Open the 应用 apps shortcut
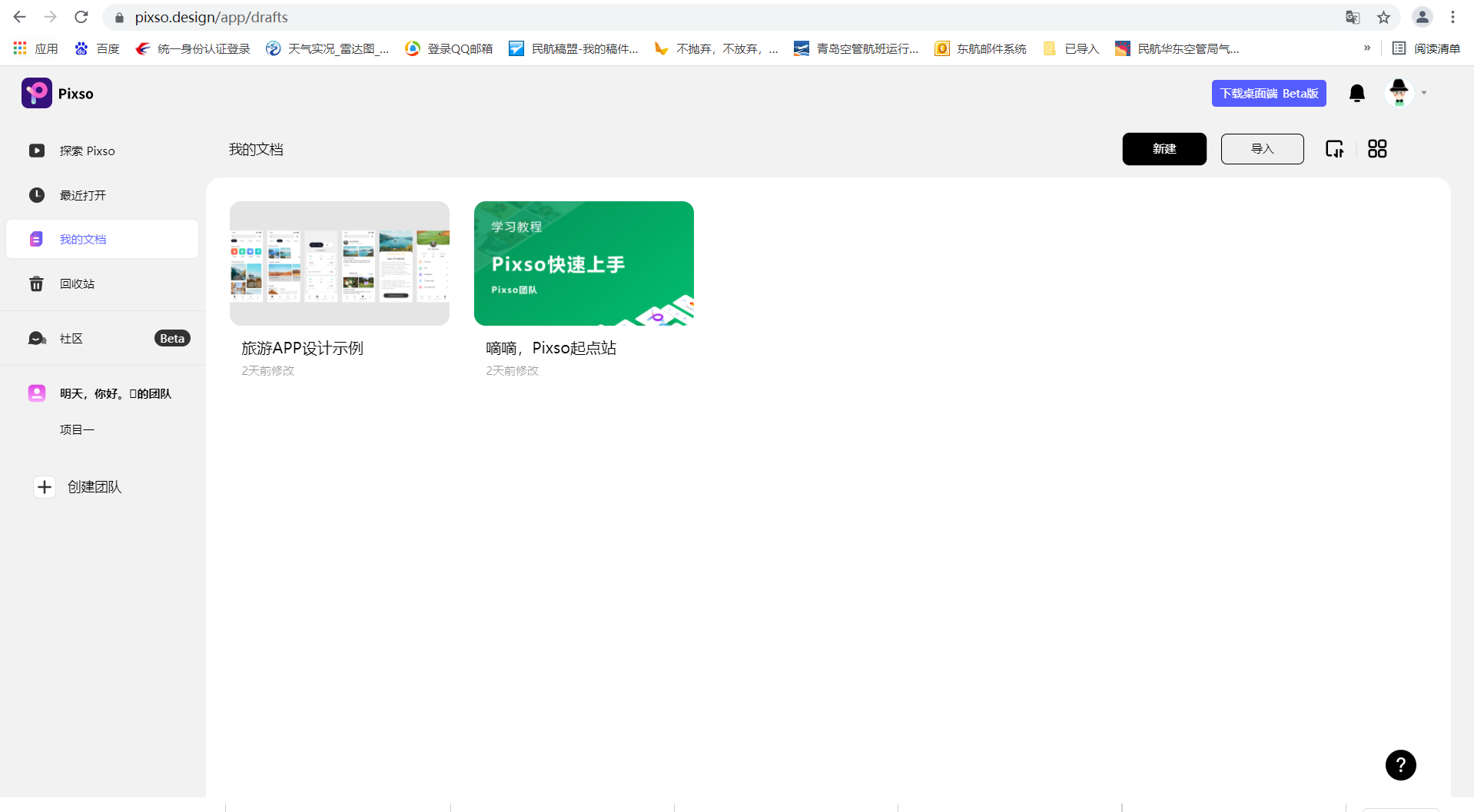 [36, 48]
